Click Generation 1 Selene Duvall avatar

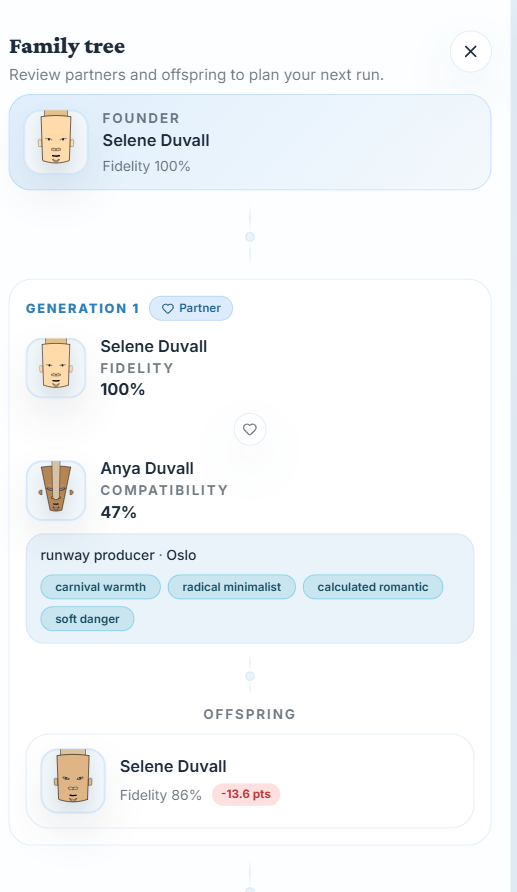point(56,368)
